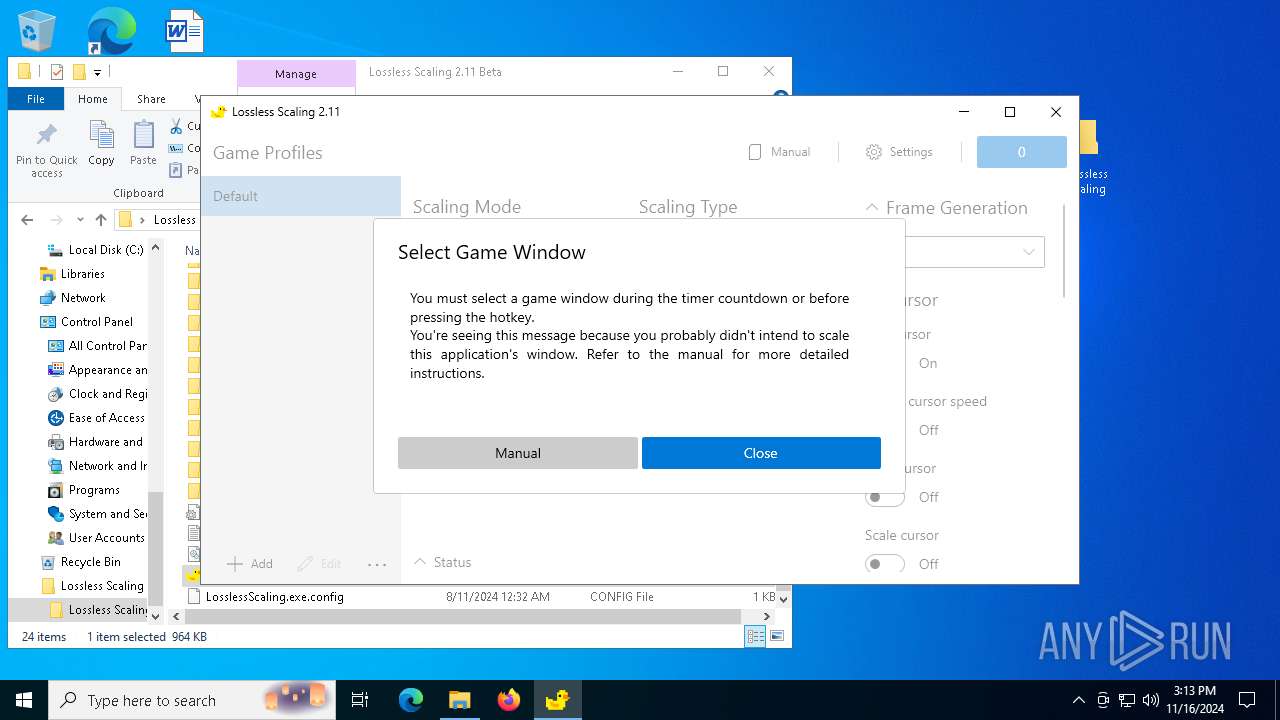This screenshot has width=1280, height=720.
Task: Open Explorer recent locations dropdown arrow
Action: tap(80, 220)
